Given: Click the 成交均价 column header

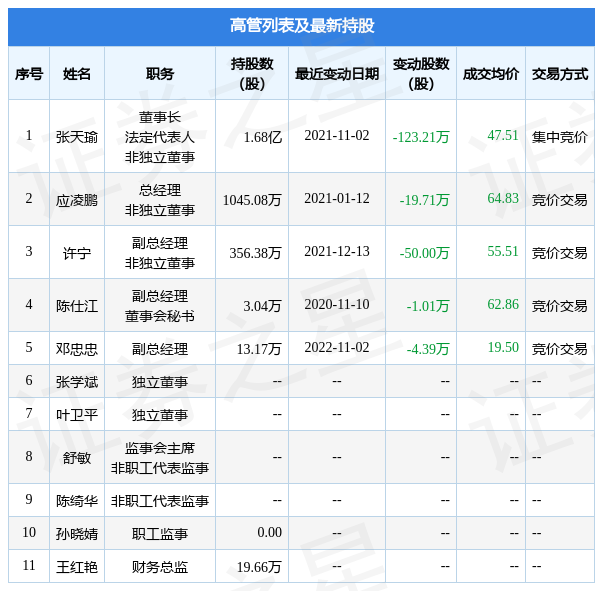Looking at the screenshot, I should [491, 73].
